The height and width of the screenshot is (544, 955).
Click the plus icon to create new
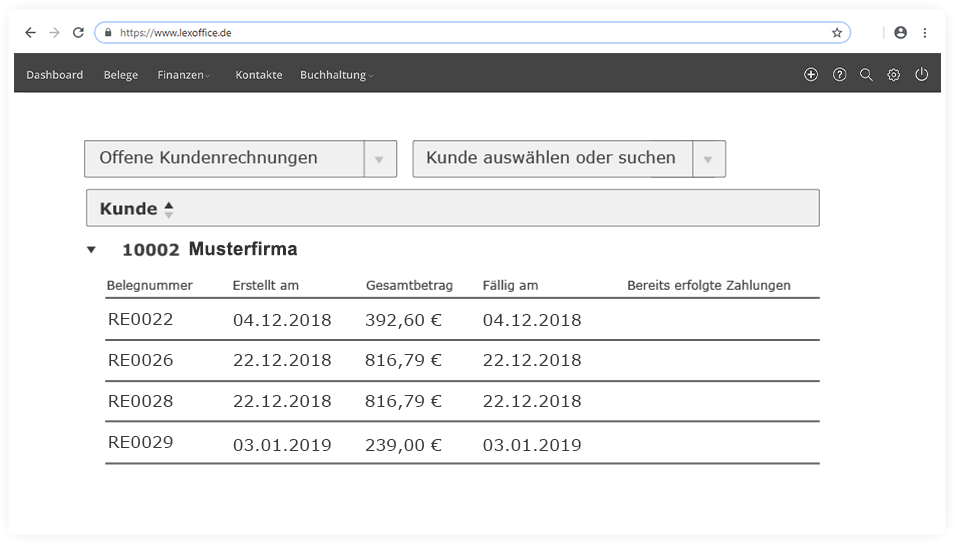pos(811,75)
